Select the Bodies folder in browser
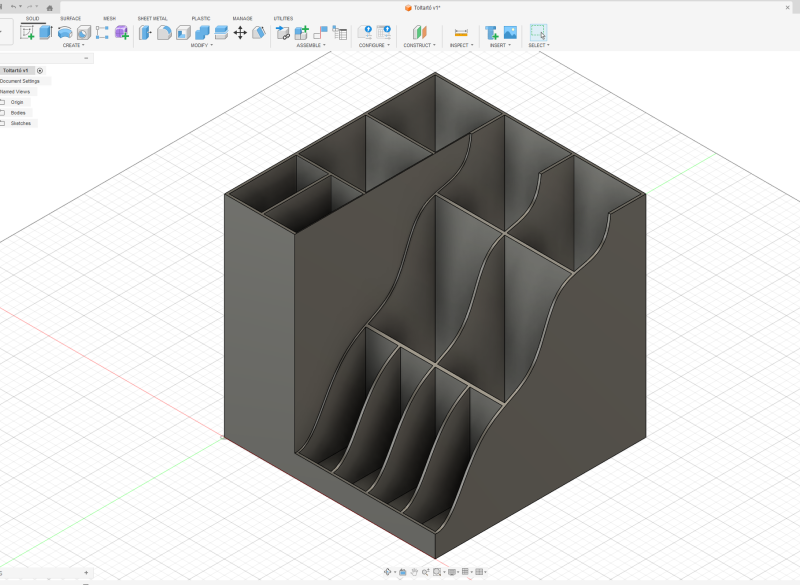The width and height of the screenshot is (800, 585). (x=18, y=113)
